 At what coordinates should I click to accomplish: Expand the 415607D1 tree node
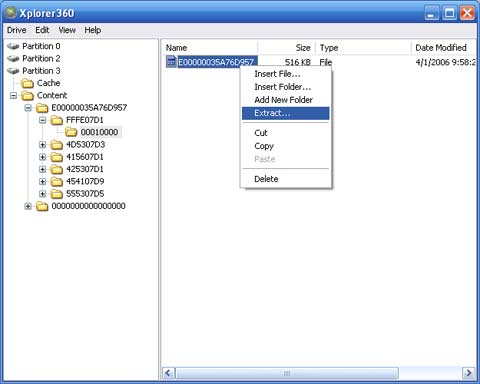pyautogui.click(x=43, y=157)
